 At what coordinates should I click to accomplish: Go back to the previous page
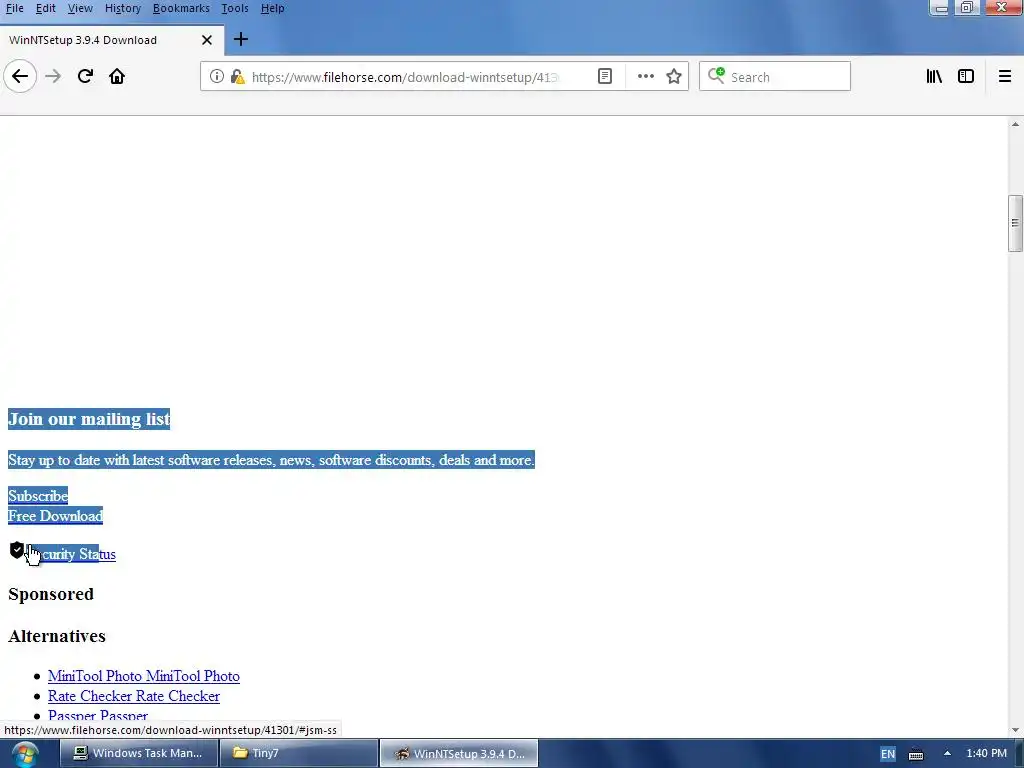click(20, 76)
